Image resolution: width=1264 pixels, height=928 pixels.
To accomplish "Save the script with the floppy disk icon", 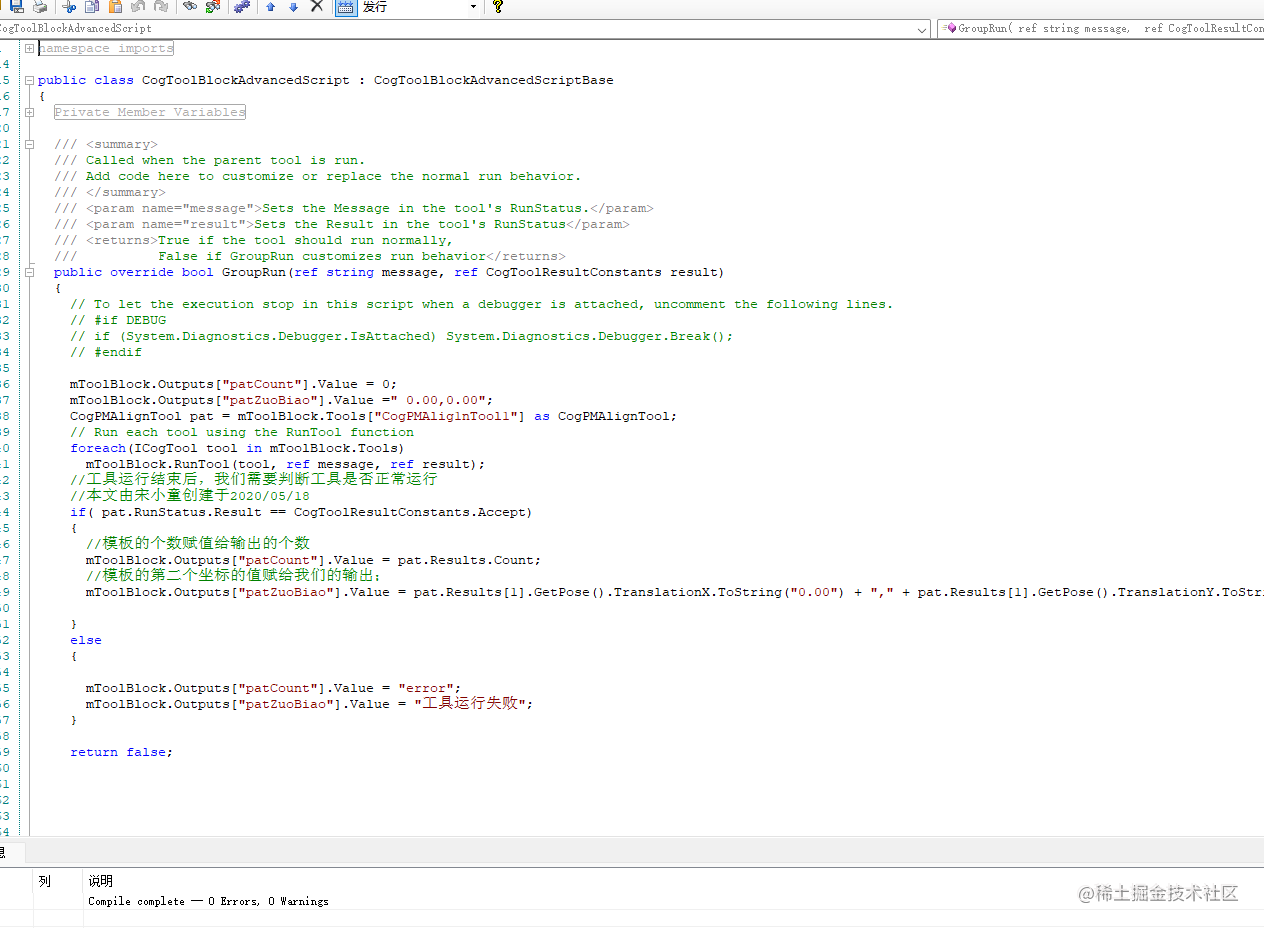I will click(16, 6).
